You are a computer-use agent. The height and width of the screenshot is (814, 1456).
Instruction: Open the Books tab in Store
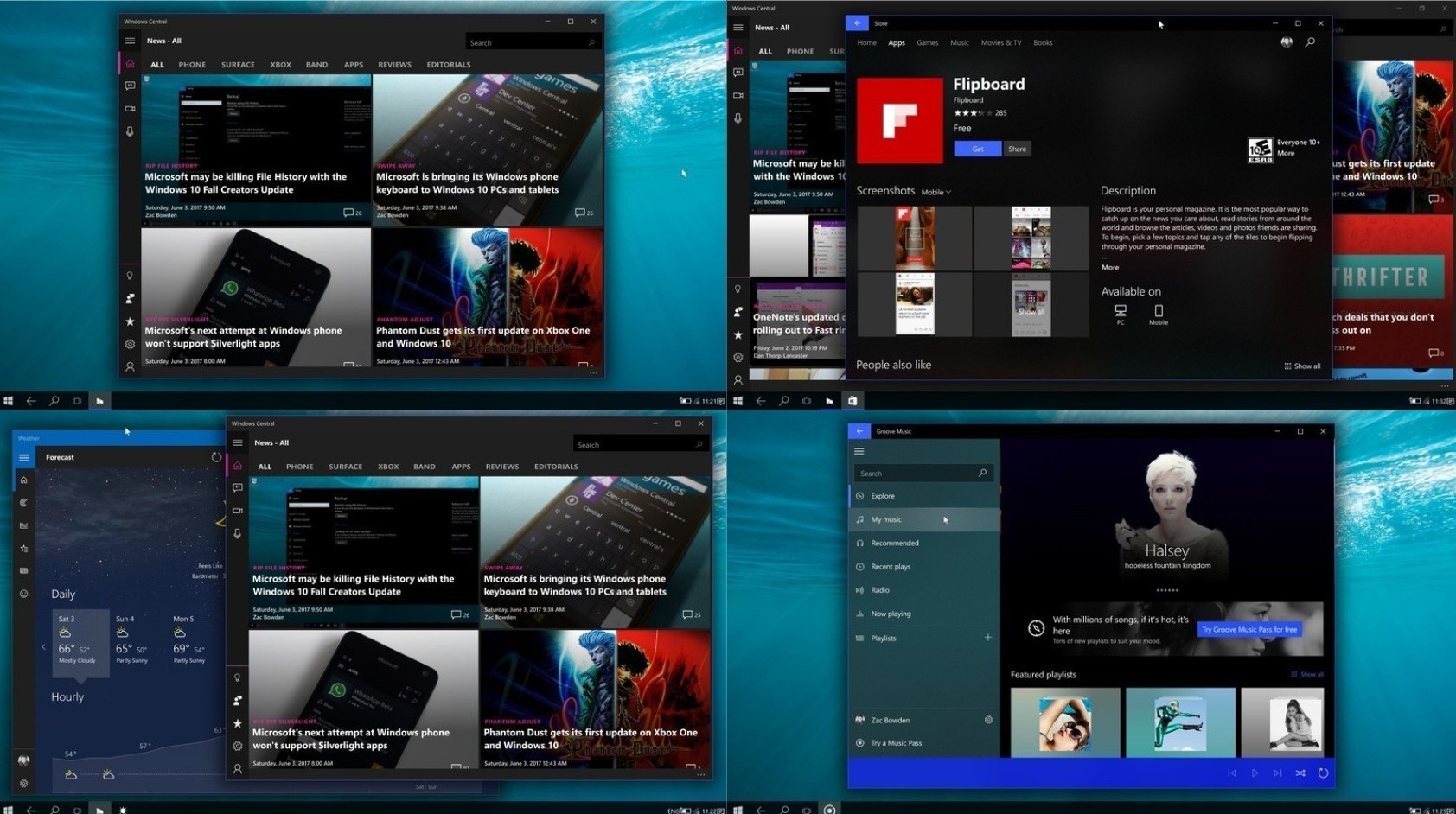point(1043,42)
